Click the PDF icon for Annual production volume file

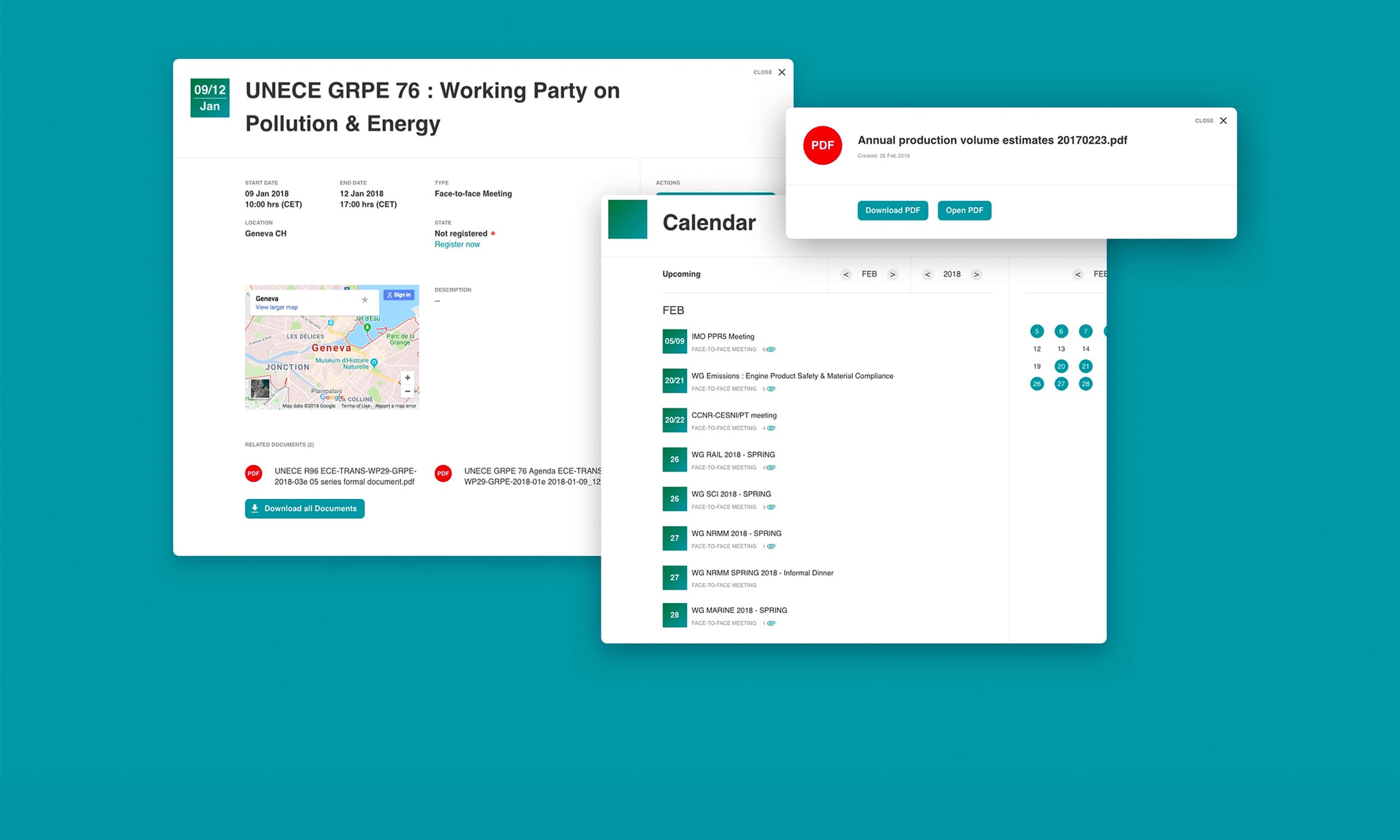pyautogui.click(x=823, y=143)
